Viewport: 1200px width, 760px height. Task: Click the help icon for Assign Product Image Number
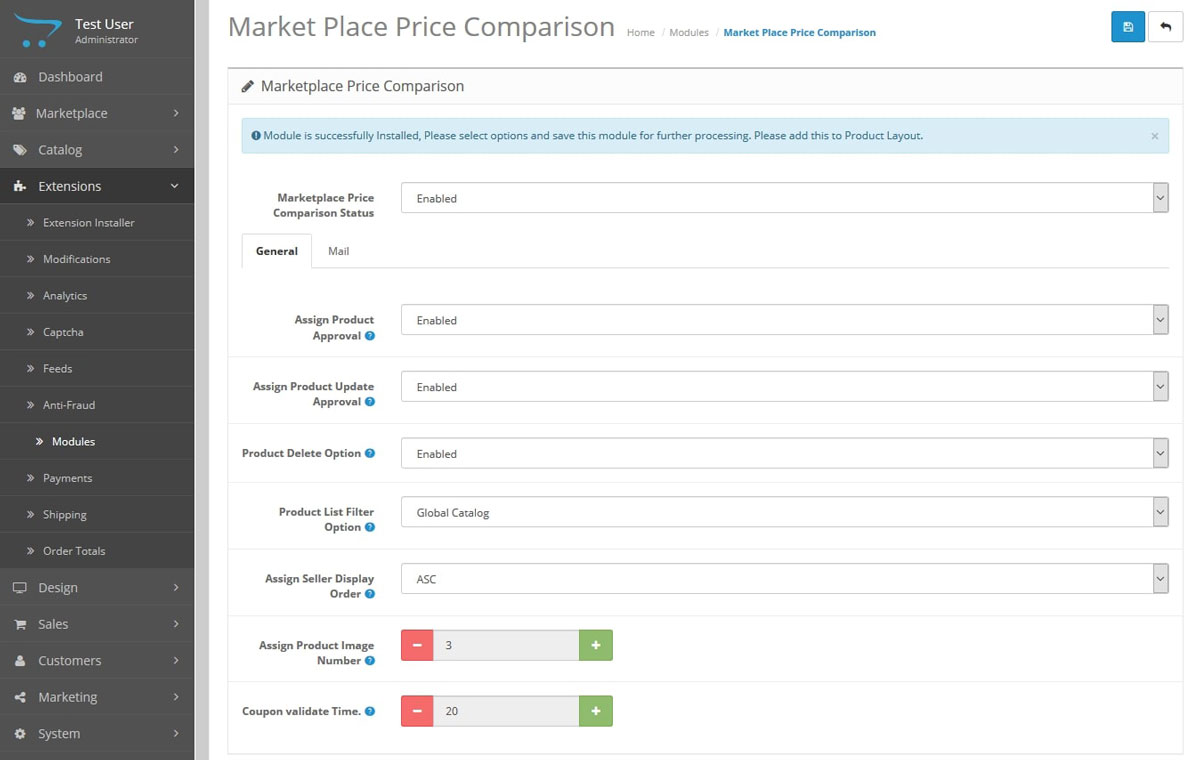pyautogui.click(x=370, y=661)
